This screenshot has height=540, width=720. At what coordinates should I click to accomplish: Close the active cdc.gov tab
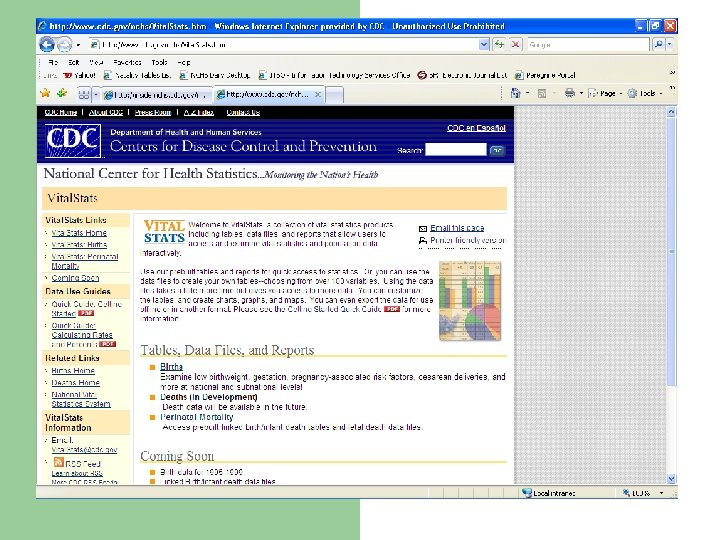click(317, 95)
